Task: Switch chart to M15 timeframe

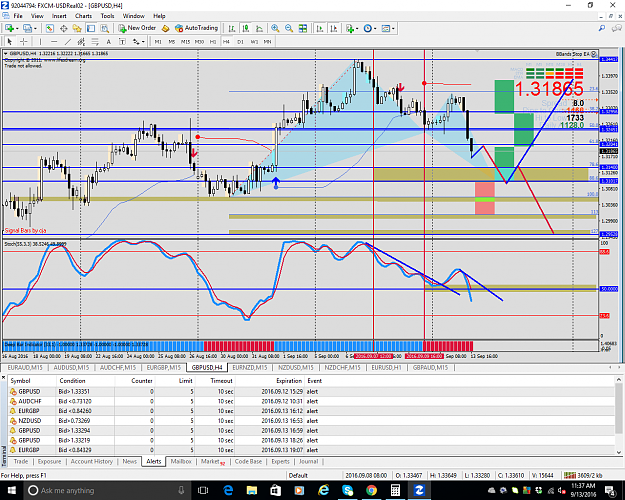Action: (185, 41)
